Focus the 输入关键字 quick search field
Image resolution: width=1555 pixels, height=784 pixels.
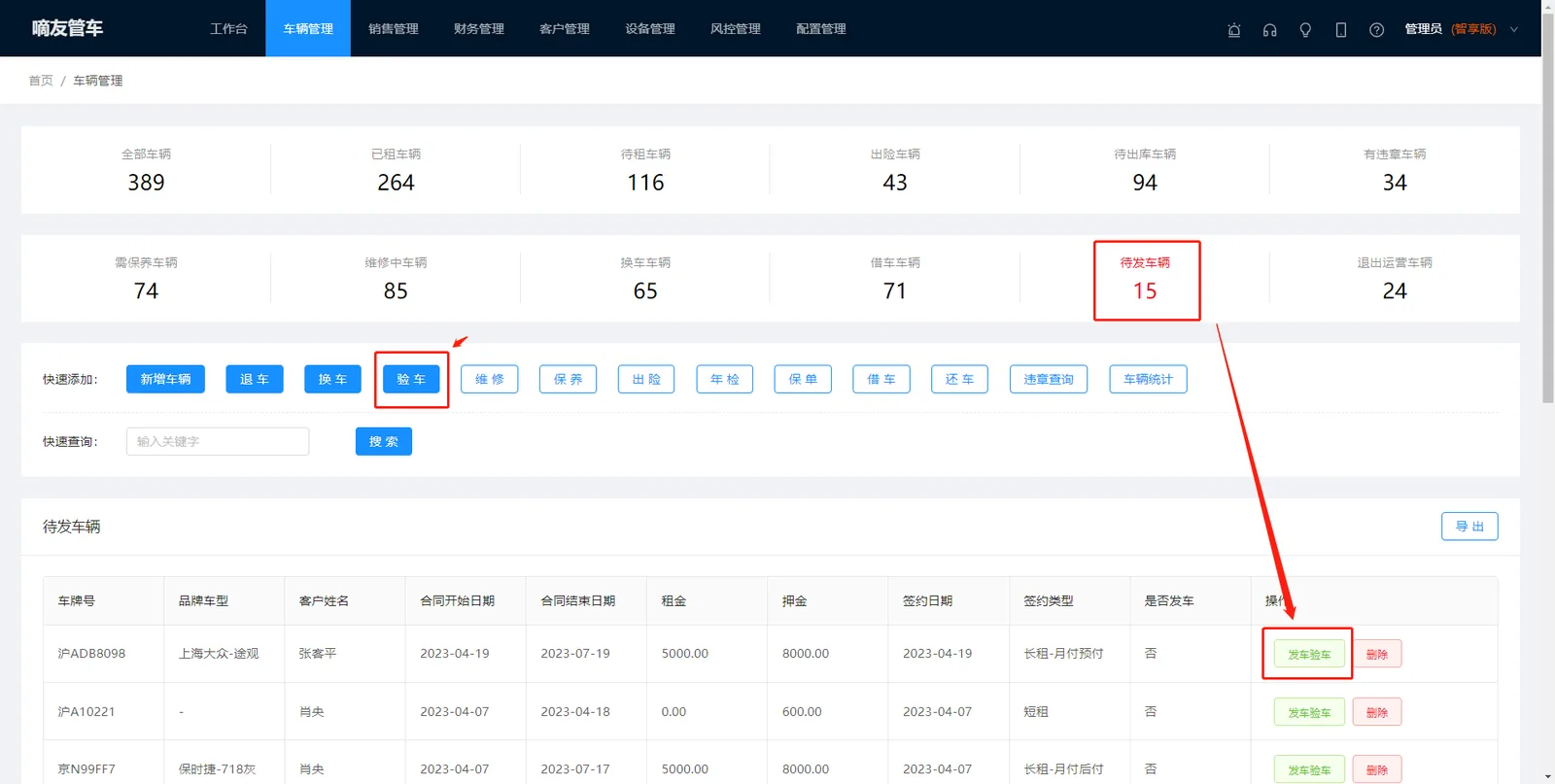pyautogui.click(x=218, y=441)
